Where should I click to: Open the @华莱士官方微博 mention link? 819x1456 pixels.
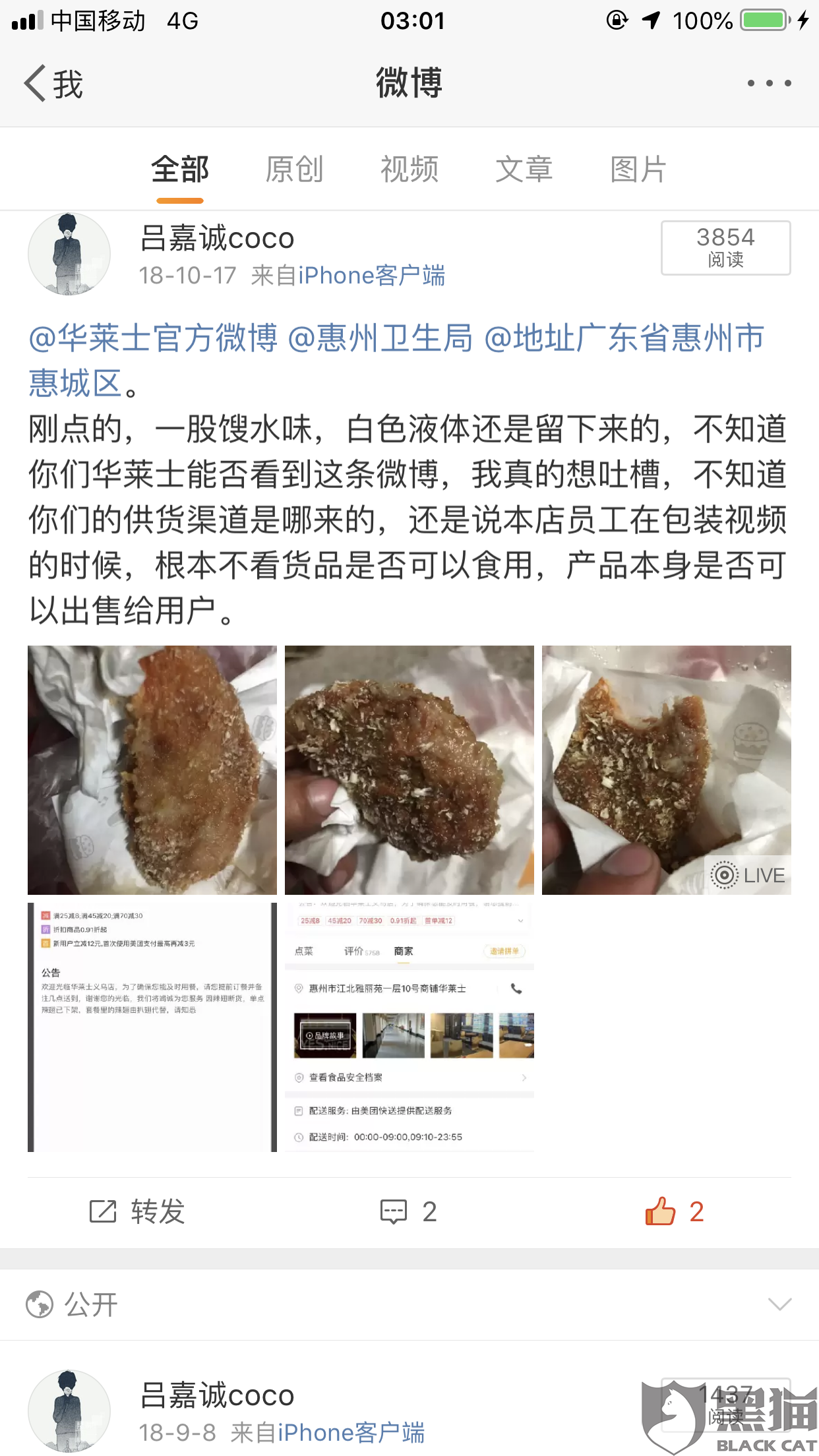153,338
